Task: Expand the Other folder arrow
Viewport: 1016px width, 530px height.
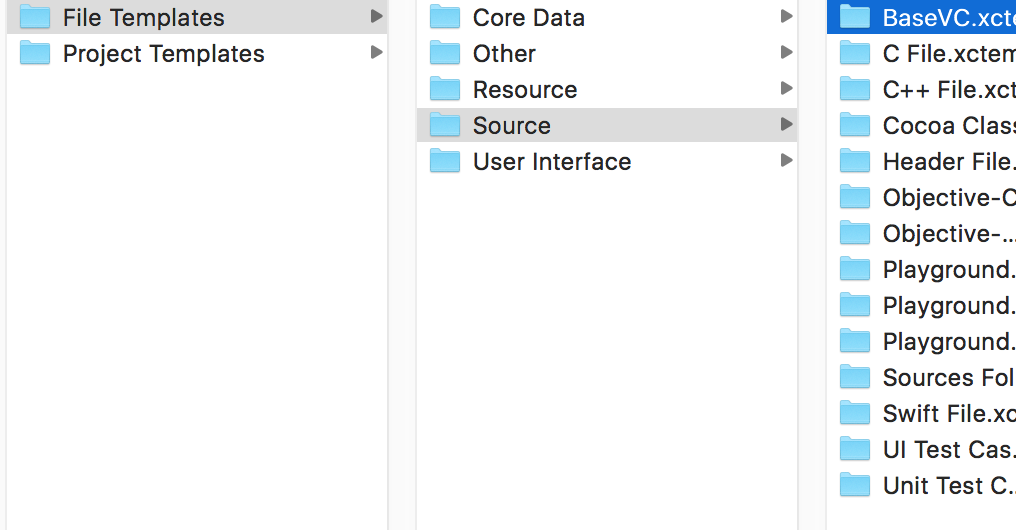Action: point(787,53)
